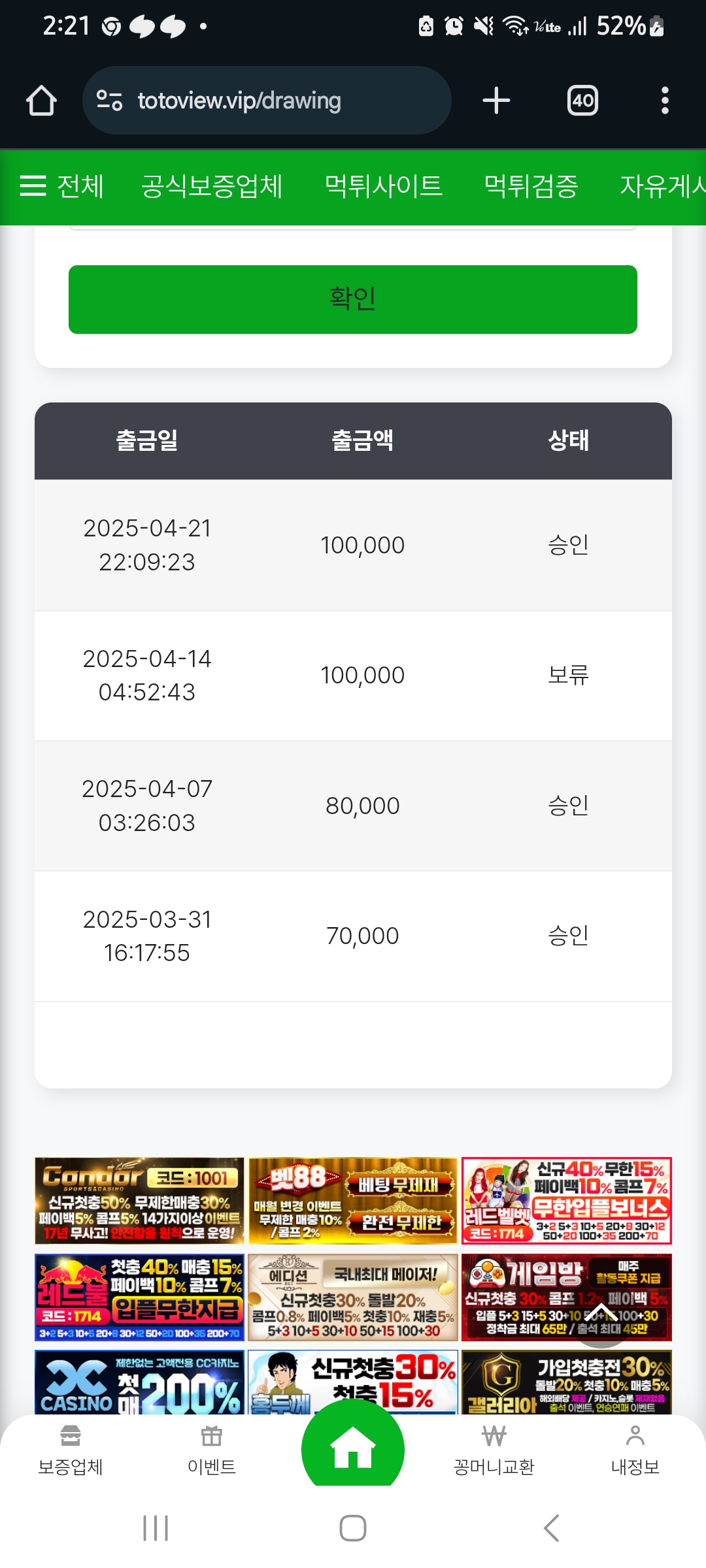Open 꽁머니교환 in bottom navigation

coord(494,1450)
